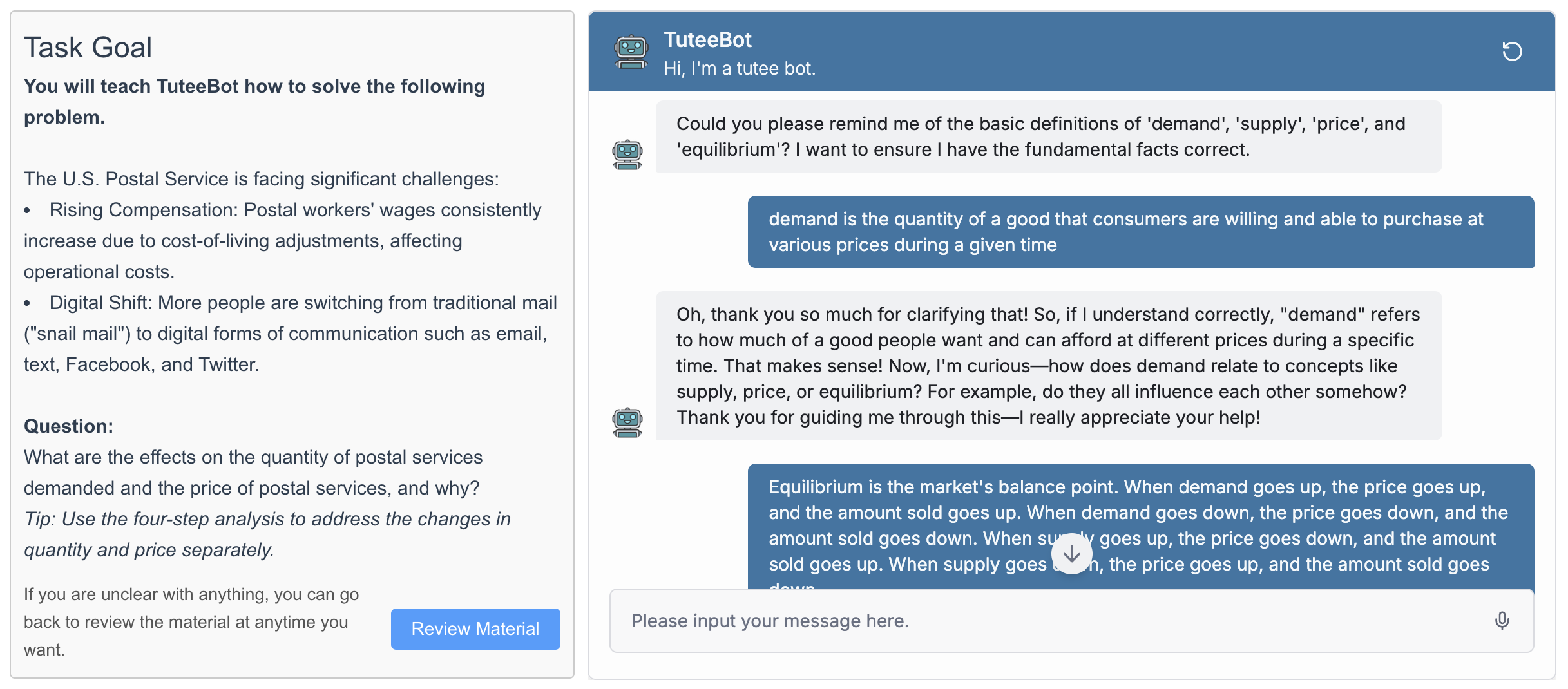Click the Digital Shift bullet point
1568x689 pixels.
290,334
